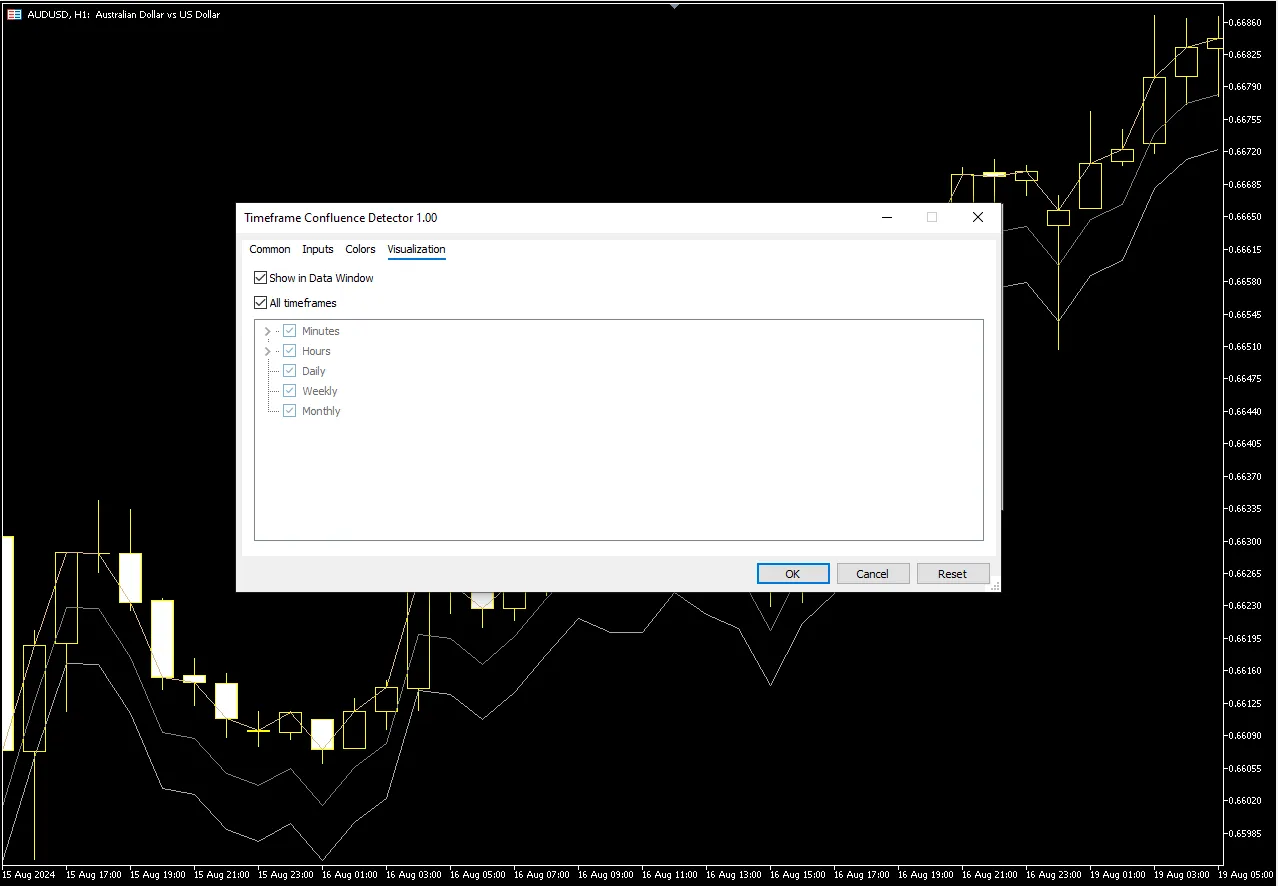Viewport: 1278px width, 886px height.
Task: Close the Timeframe Confluence Detector dialog
Action: pyautogui.click(x=978, y=217)
